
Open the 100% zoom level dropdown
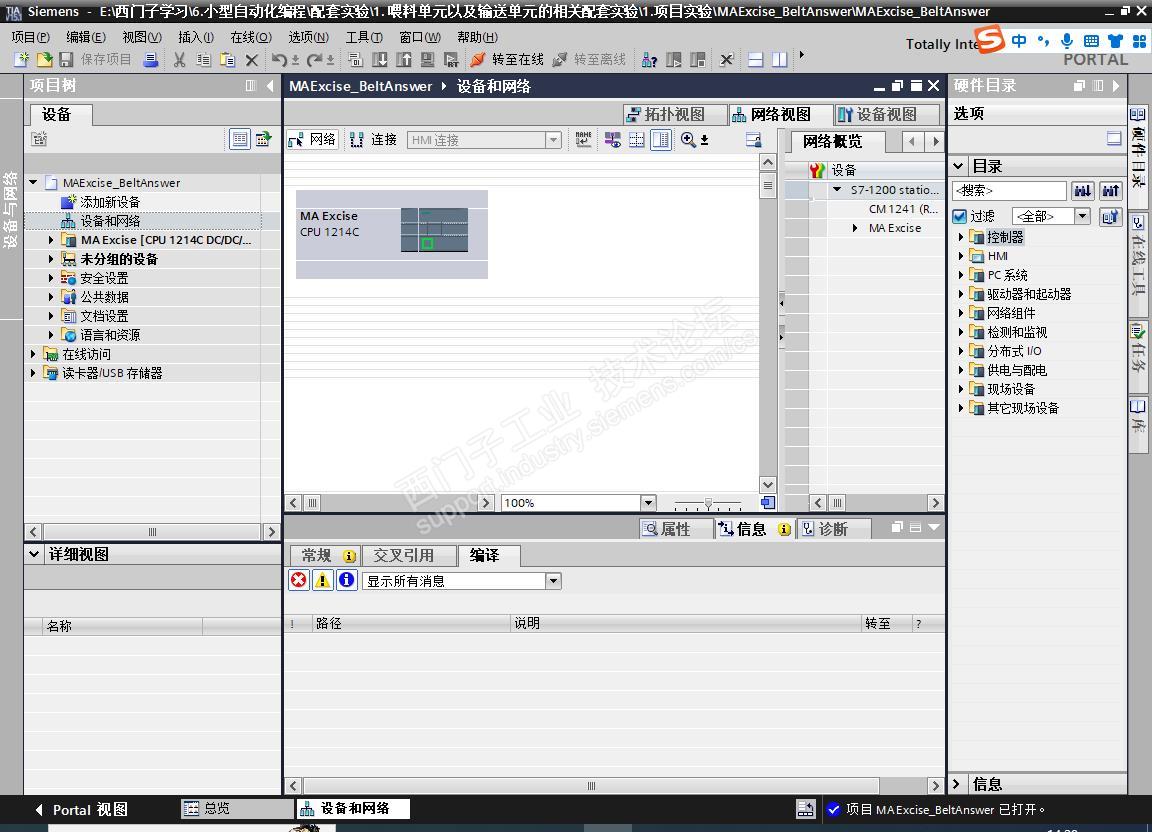tap(647, 503)
